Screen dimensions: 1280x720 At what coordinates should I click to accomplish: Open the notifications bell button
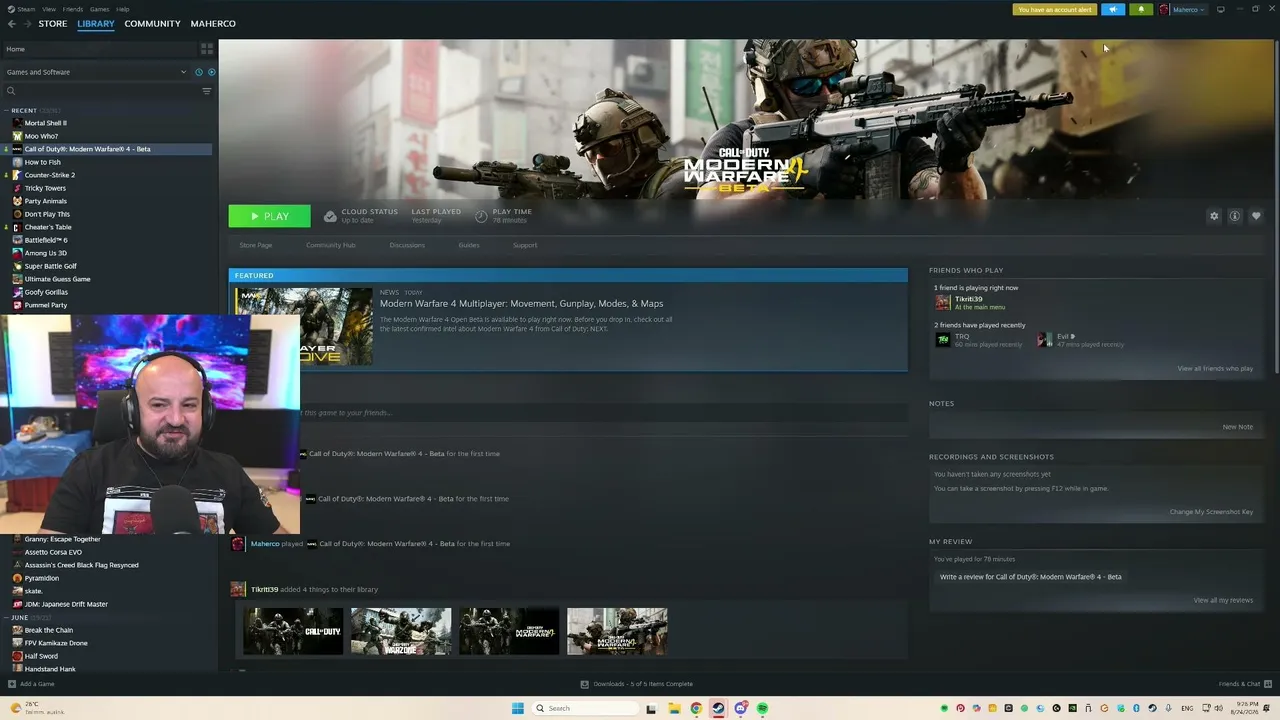(1141, 10)
